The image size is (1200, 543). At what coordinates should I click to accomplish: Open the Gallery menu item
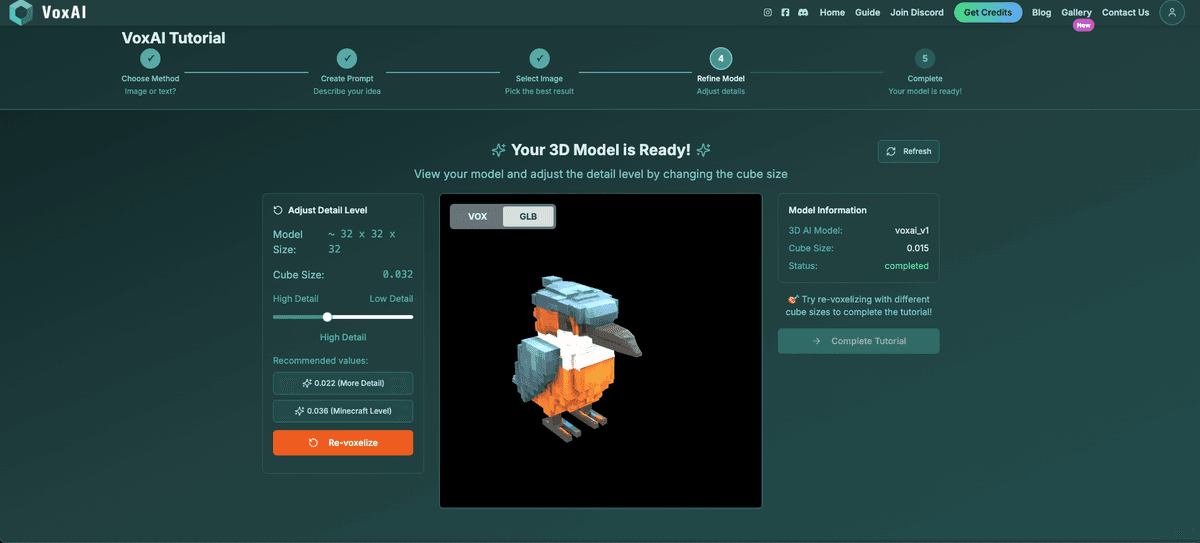(1076, 13)
